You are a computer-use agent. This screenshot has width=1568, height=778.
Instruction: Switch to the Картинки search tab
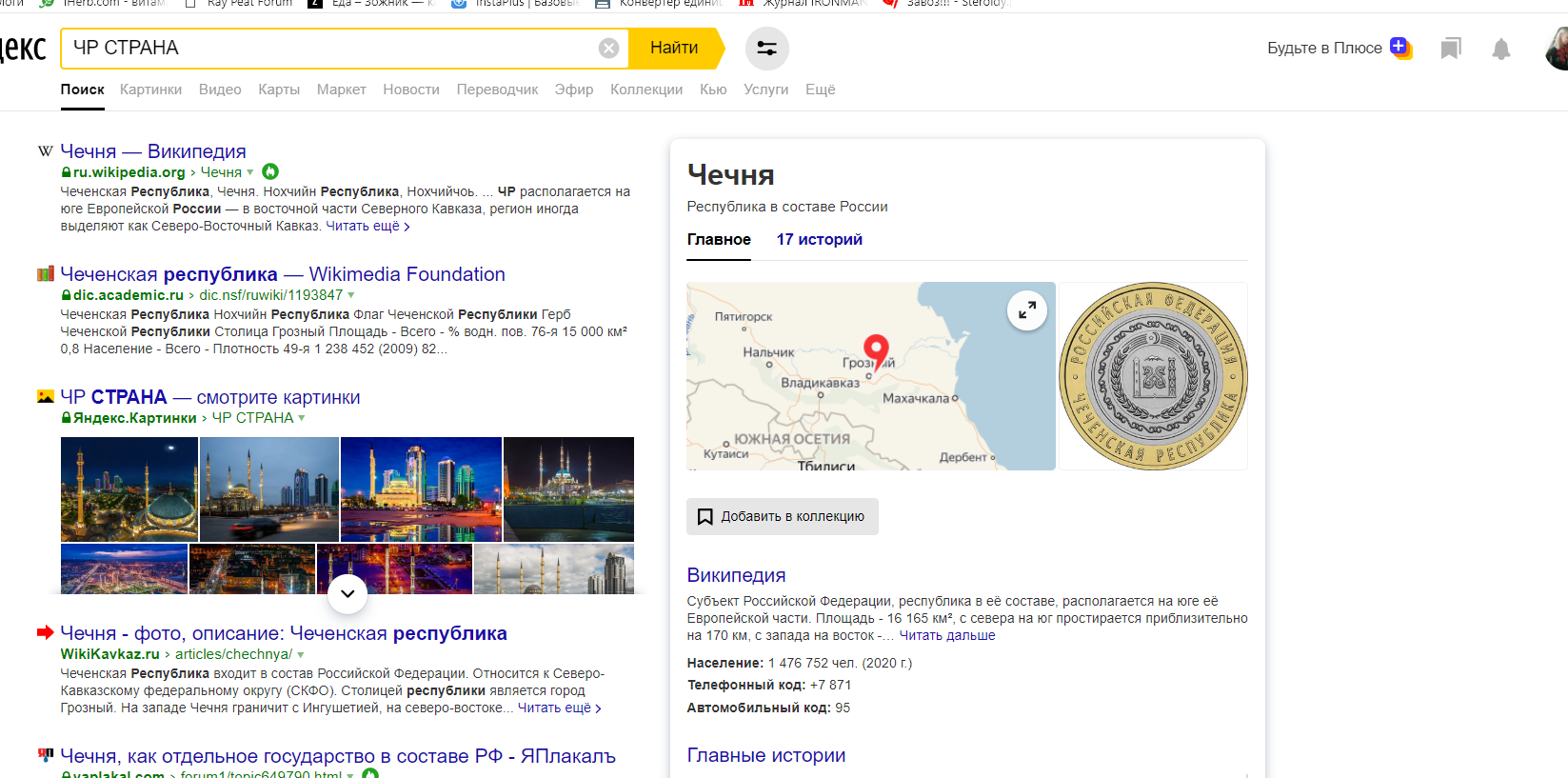coord(150,90)
